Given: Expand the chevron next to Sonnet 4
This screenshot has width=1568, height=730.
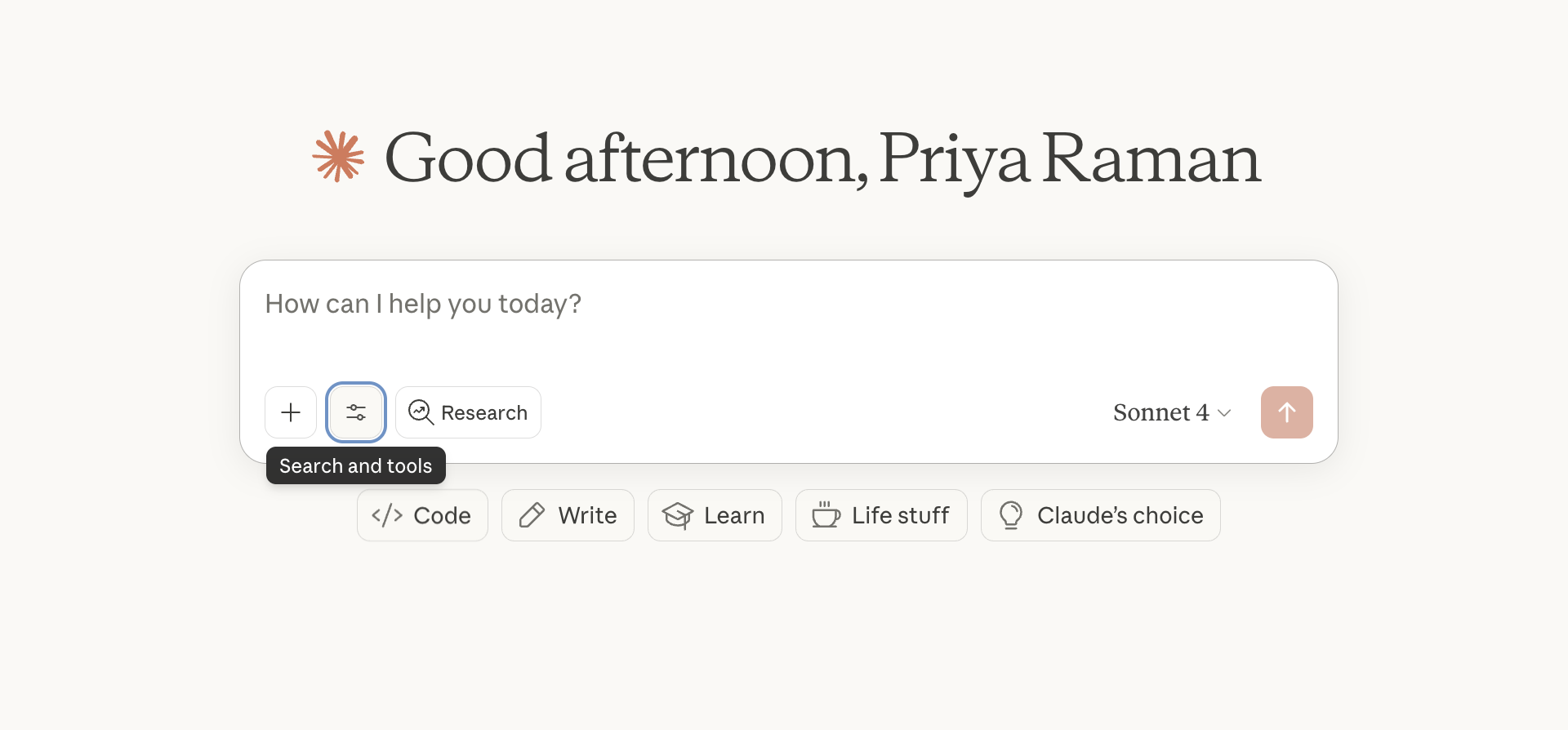Looking at the screenshot, I should (1224, 413).
